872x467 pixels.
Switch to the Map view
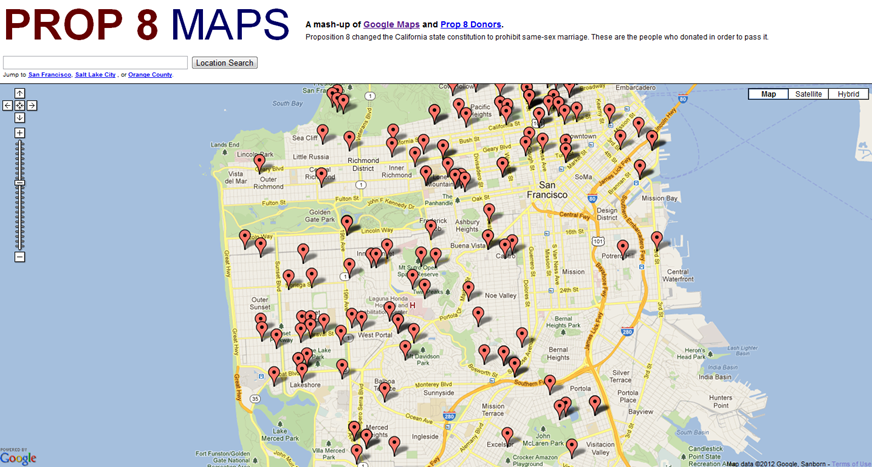(x=769, y=94)
